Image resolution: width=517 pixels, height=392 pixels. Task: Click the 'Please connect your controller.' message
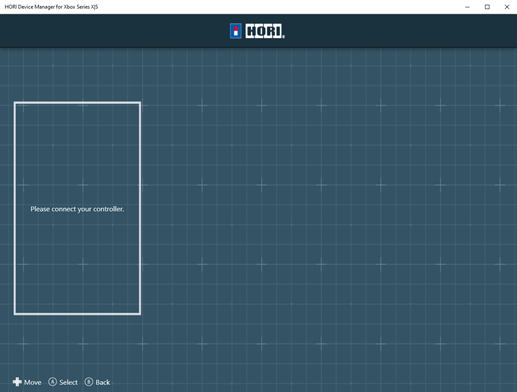point(77,209)
